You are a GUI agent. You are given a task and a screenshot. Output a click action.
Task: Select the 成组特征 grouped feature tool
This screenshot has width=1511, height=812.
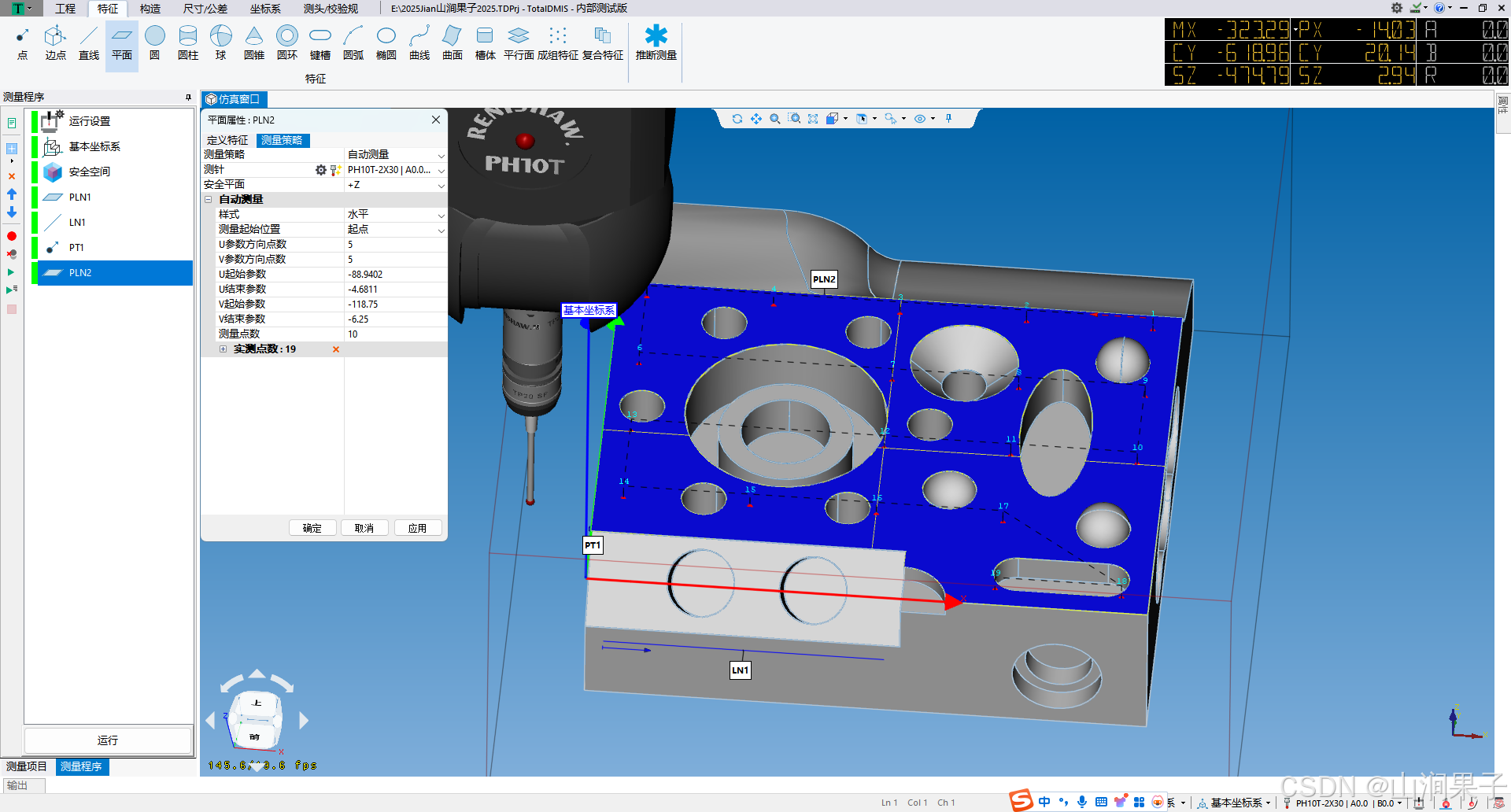558,44
